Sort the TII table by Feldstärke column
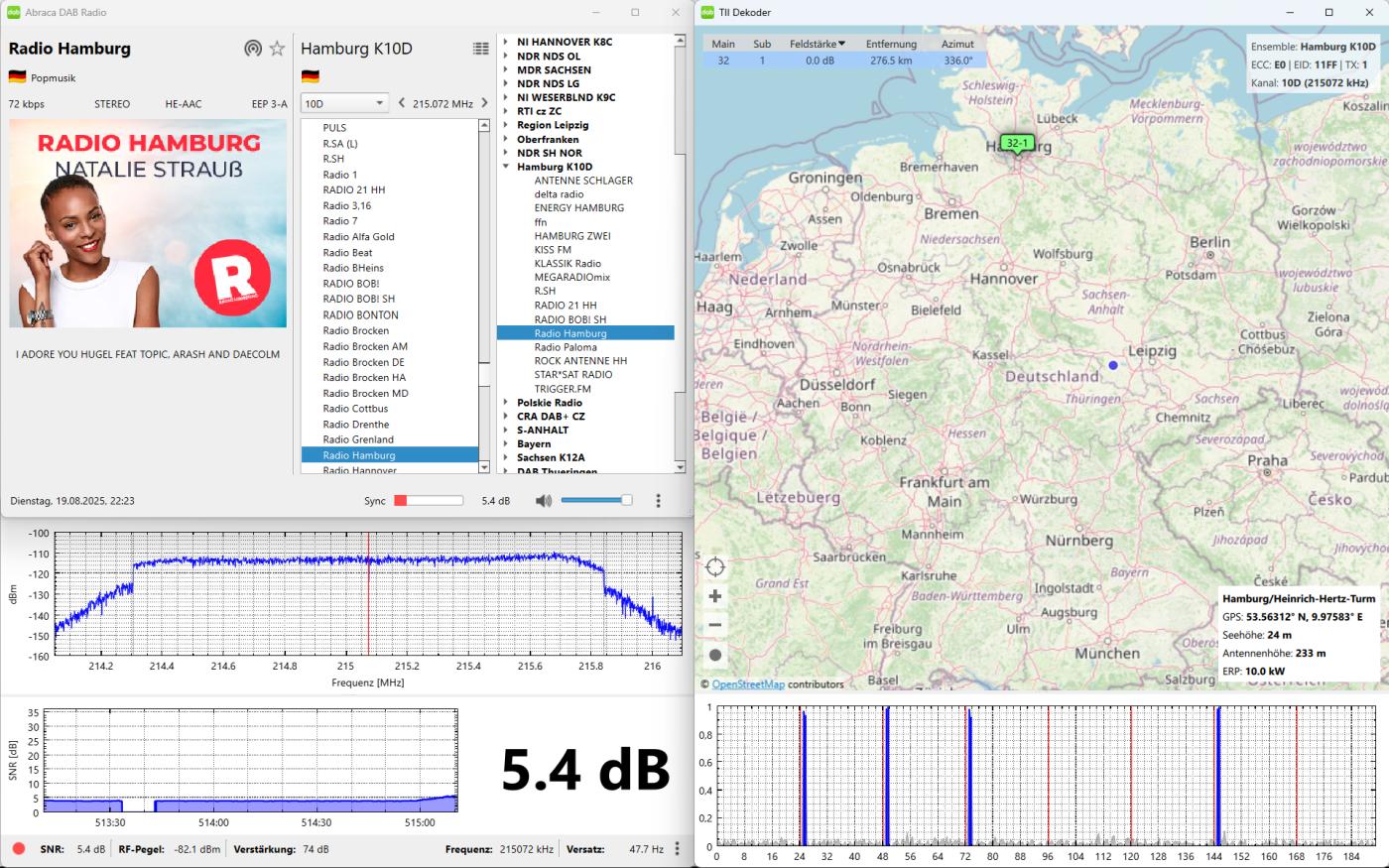1389x868 pixels. [818, 44]
